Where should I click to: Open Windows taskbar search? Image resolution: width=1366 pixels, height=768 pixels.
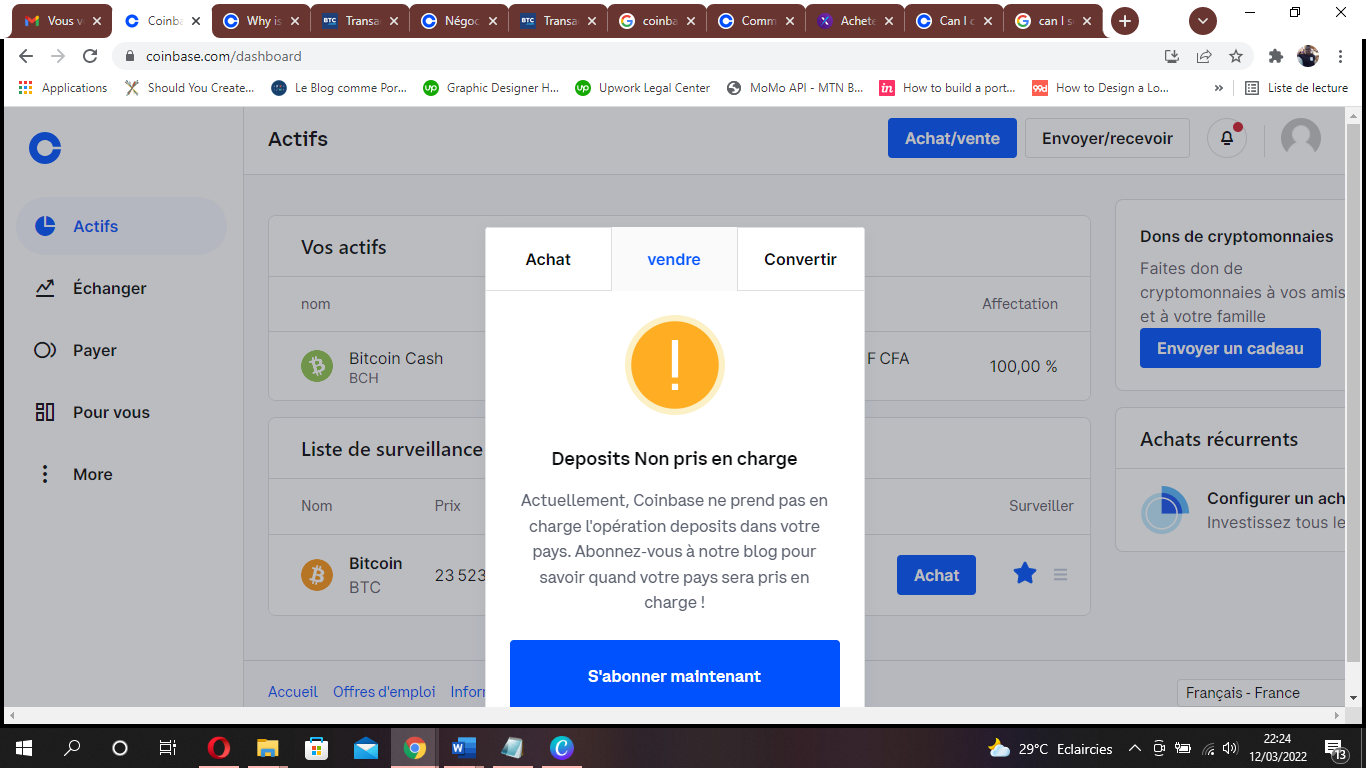[x=72, y=748]
